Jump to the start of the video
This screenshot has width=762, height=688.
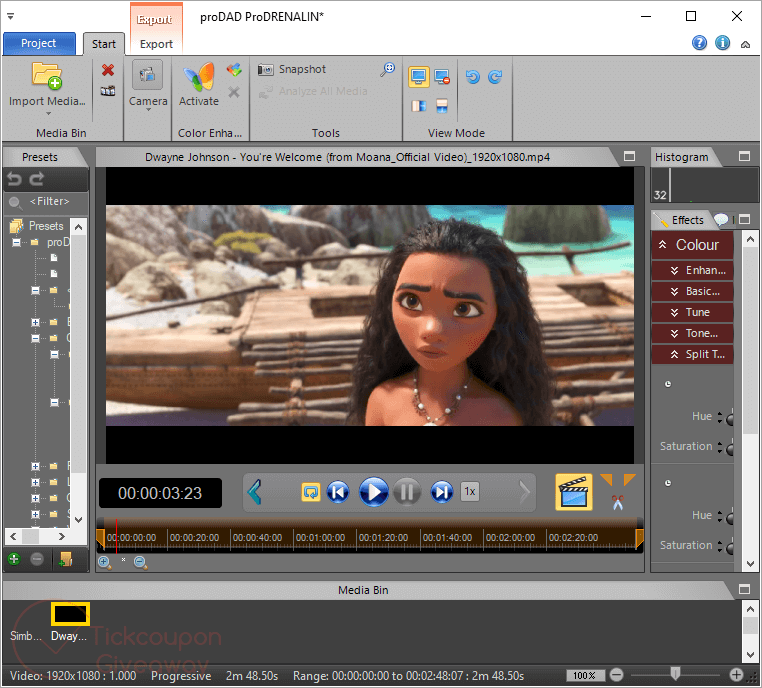(338, 492)
